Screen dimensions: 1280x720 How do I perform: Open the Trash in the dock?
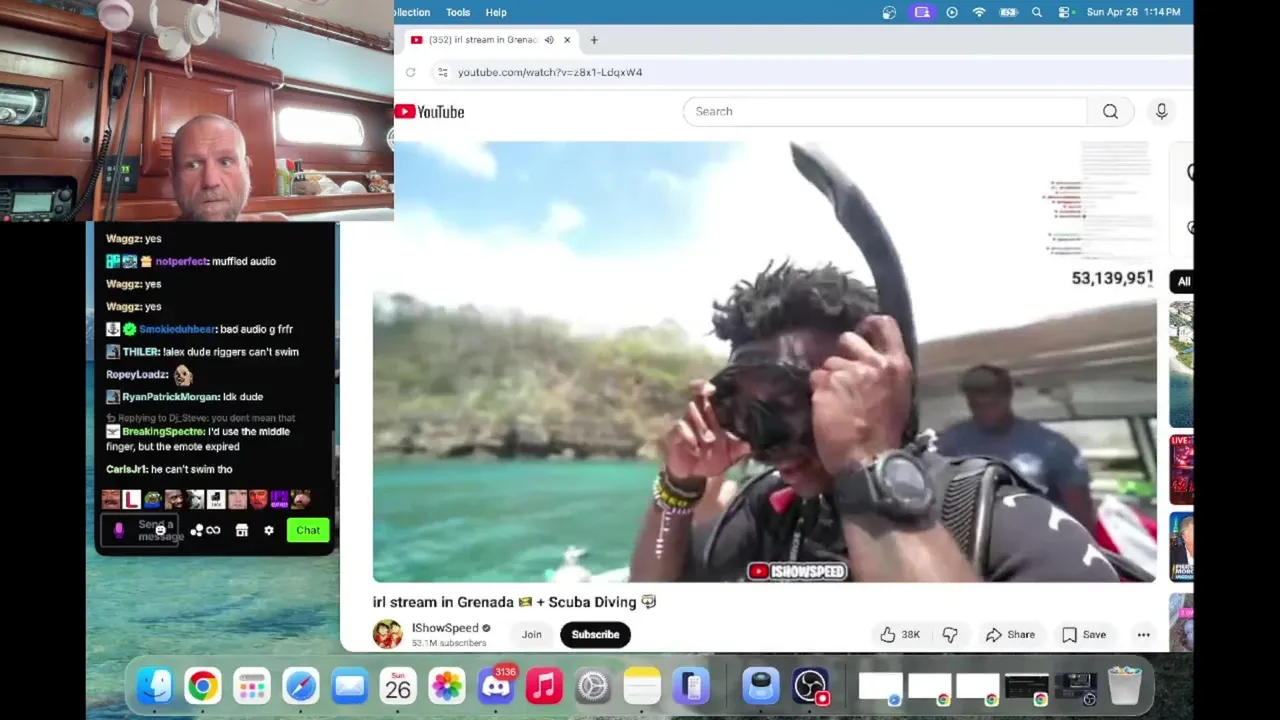click(x=1125, y=686)
